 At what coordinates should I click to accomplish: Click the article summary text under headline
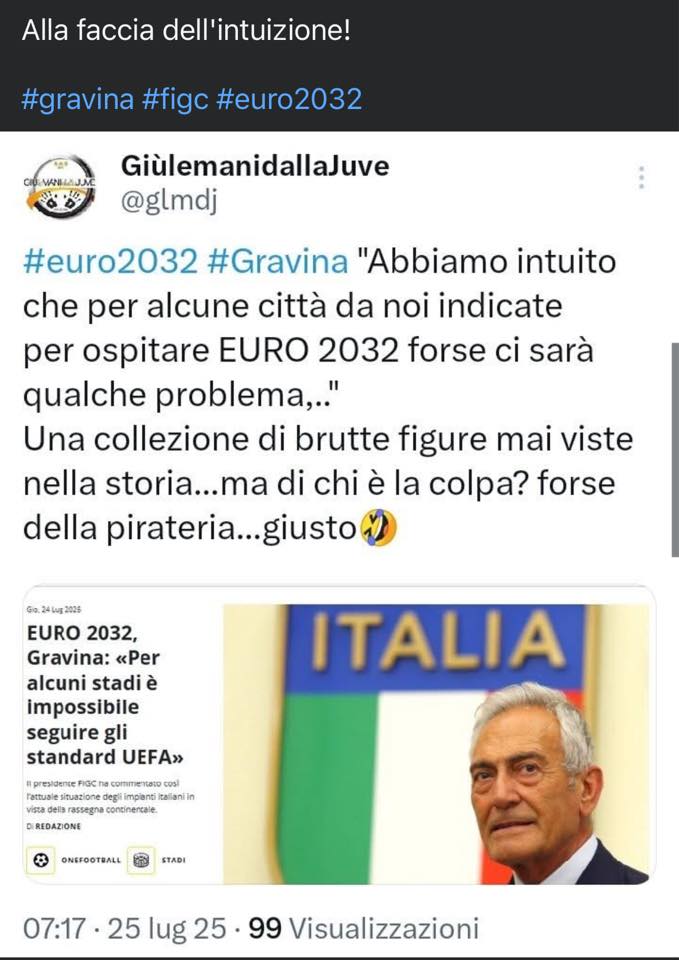coord(111,796)
